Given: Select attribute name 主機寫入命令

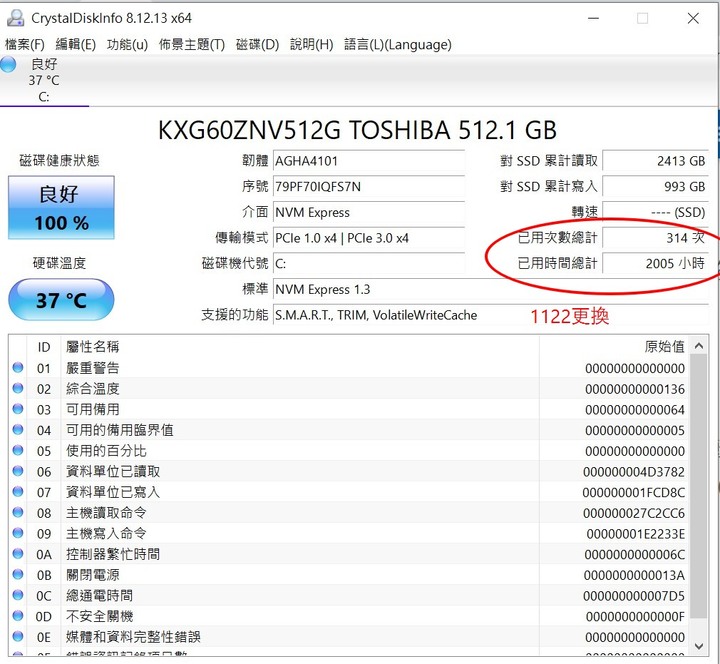Looking at the screenshot, I should [x=106, y=534].
